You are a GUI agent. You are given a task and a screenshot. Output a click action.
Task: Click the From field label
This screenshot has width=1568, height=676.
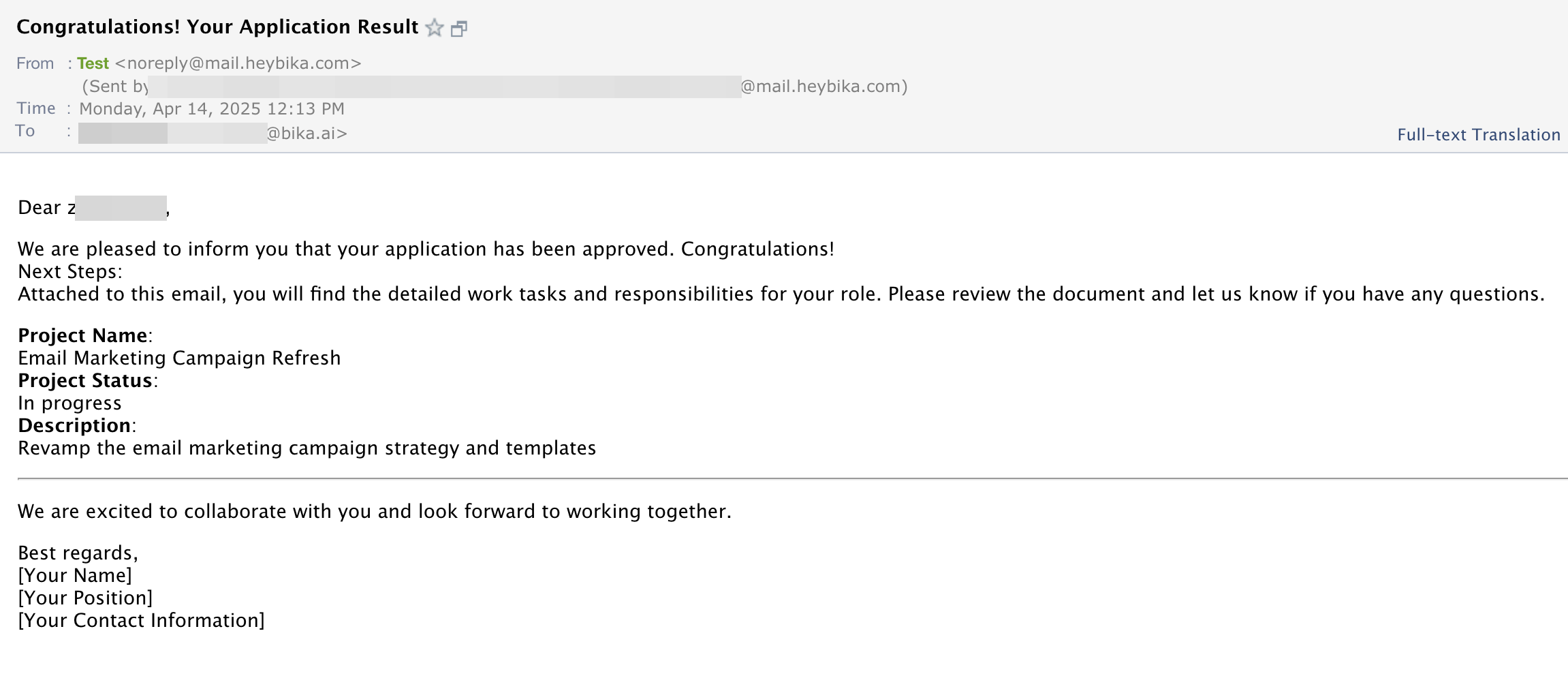(x=35, y=63)
